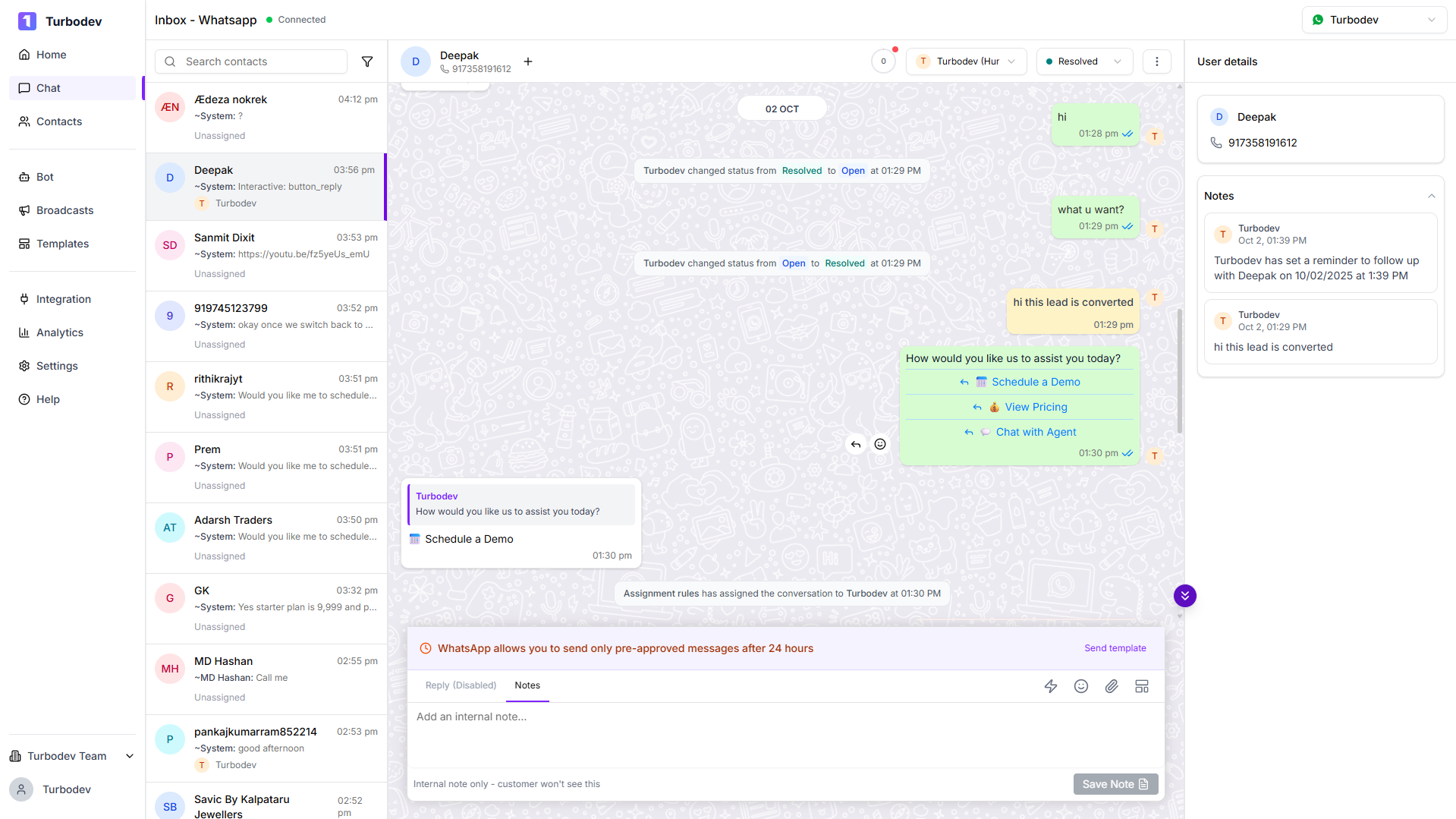Reply to message using the reply arrow
This screenshot has height=819, width=1456.
[856, 444]
